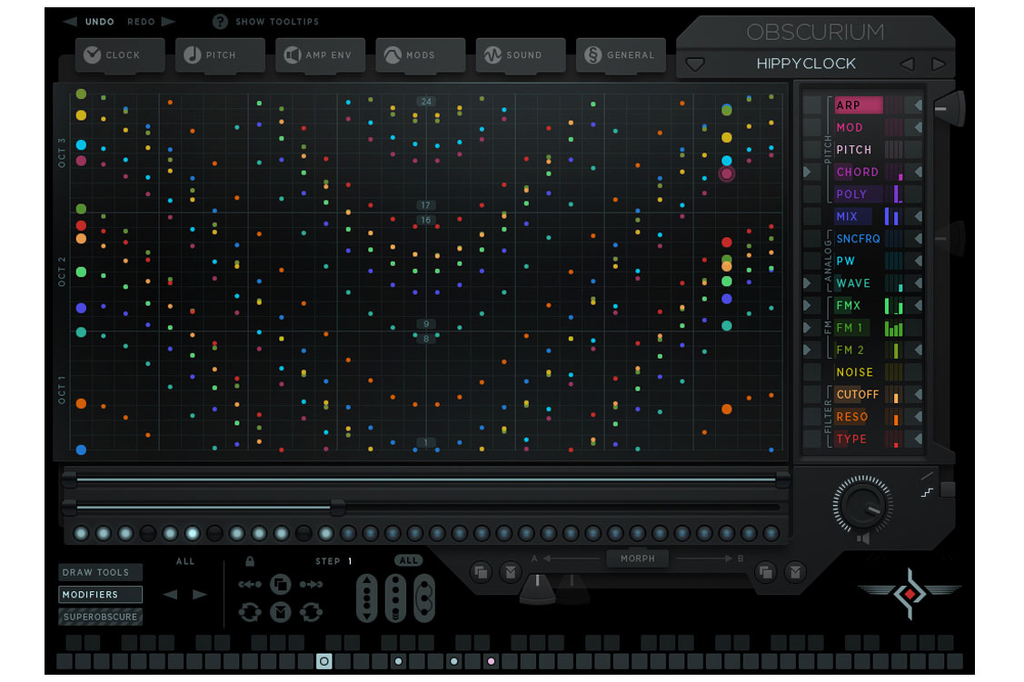Click the copy icon between shift arrows
This screenshot has height=682, width=1024.
coord(280,583)
